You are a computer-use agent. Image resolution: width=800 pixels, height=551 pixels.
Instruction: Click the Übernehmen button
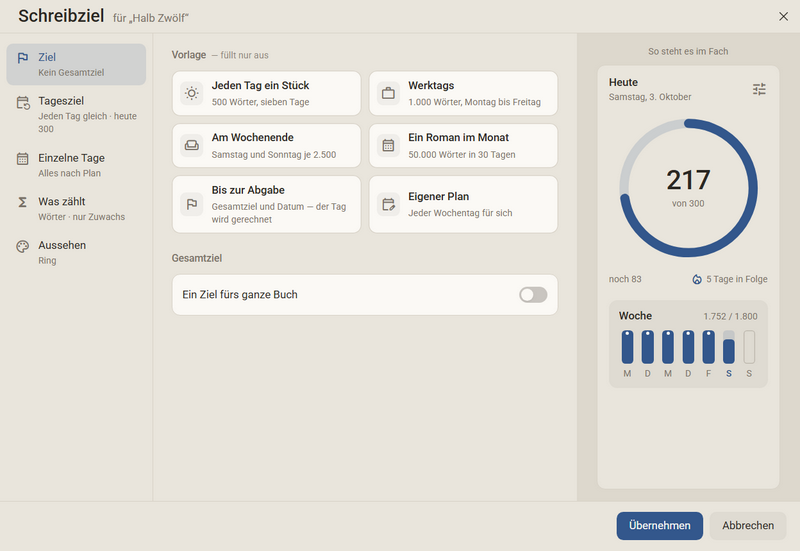(660, 525)
